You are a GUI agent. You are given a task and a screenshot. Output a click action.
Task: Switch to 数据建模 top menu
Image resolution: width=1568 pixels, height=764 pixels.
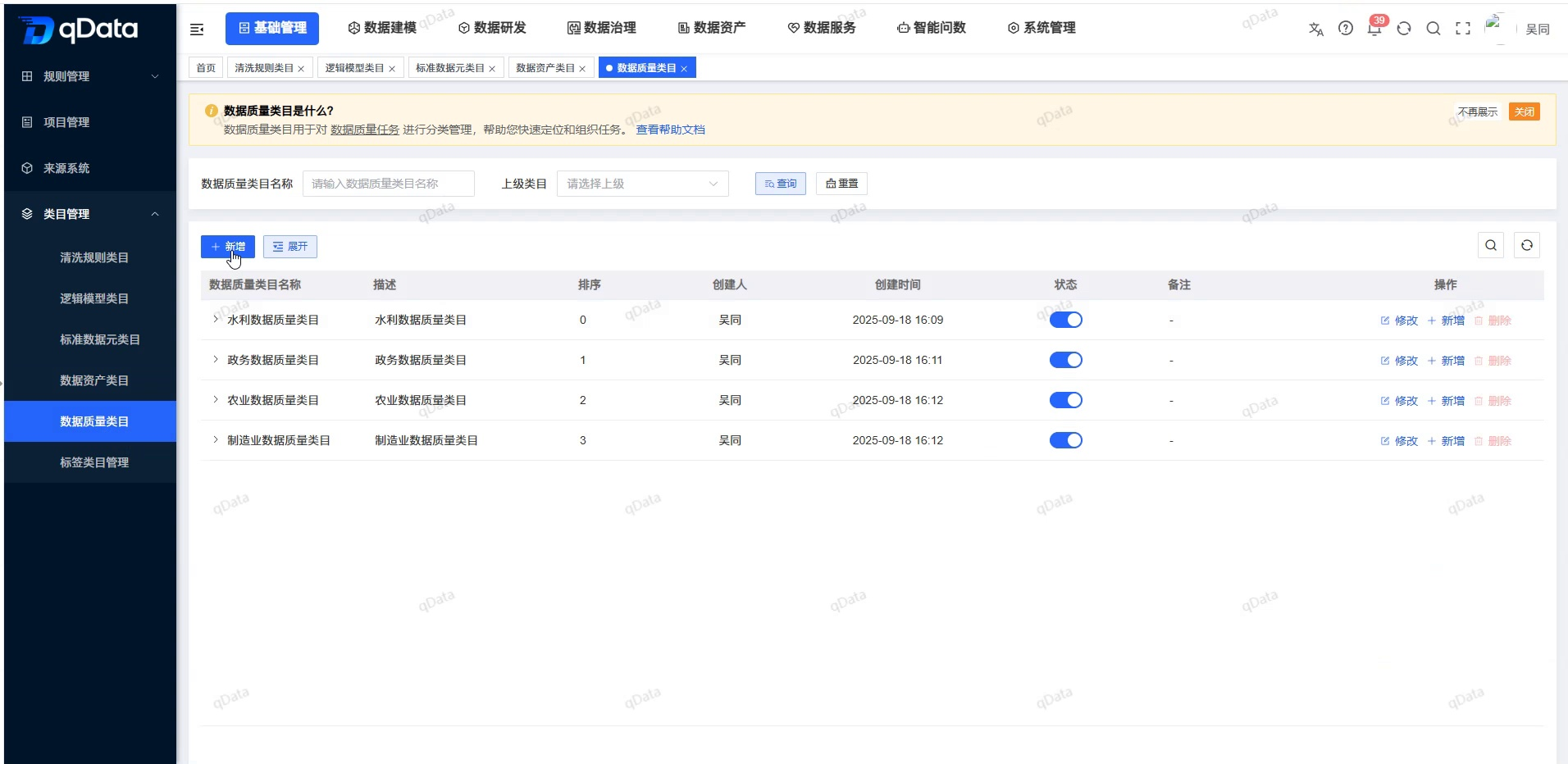click(x=382, y=28)
